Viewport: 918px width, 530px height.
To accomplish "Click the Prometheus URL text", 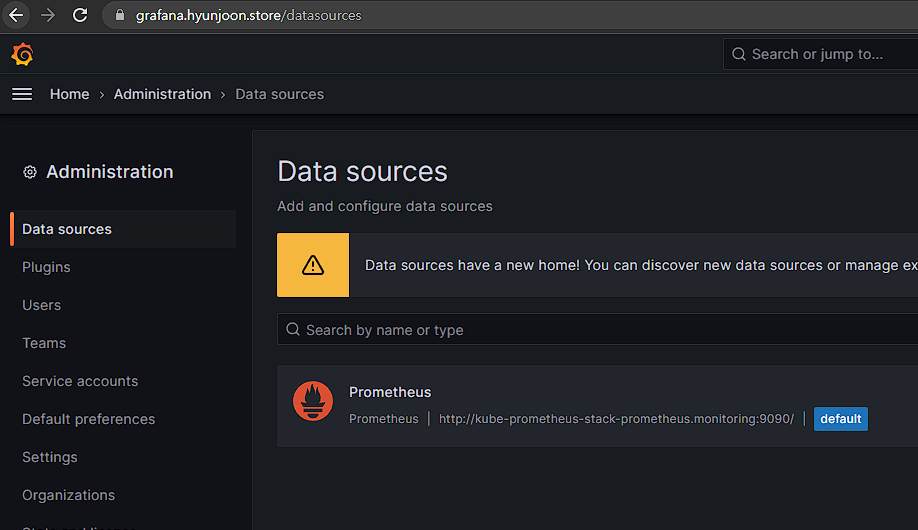I will pyautogui.click(x=616, y=419).
